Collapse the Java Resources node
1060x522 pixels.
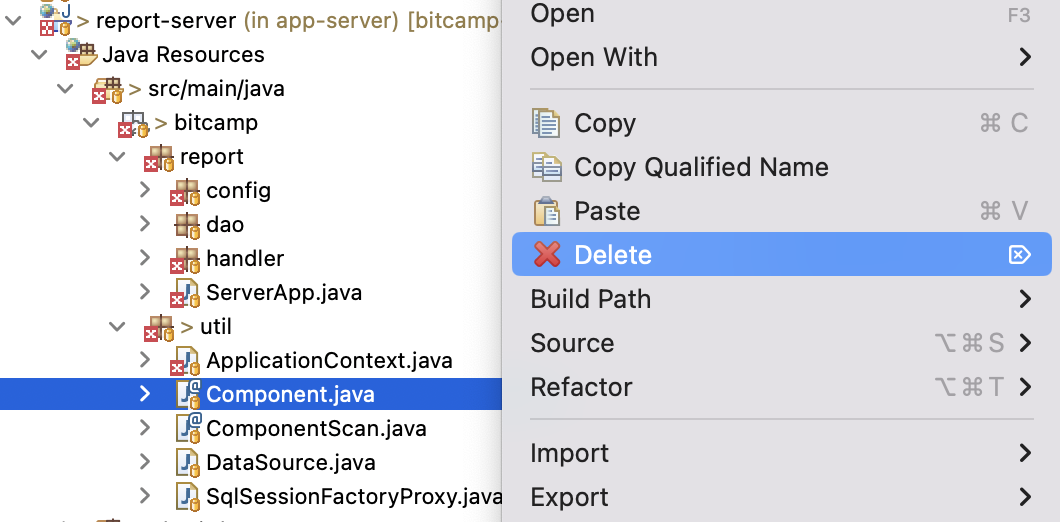point(39,54)
